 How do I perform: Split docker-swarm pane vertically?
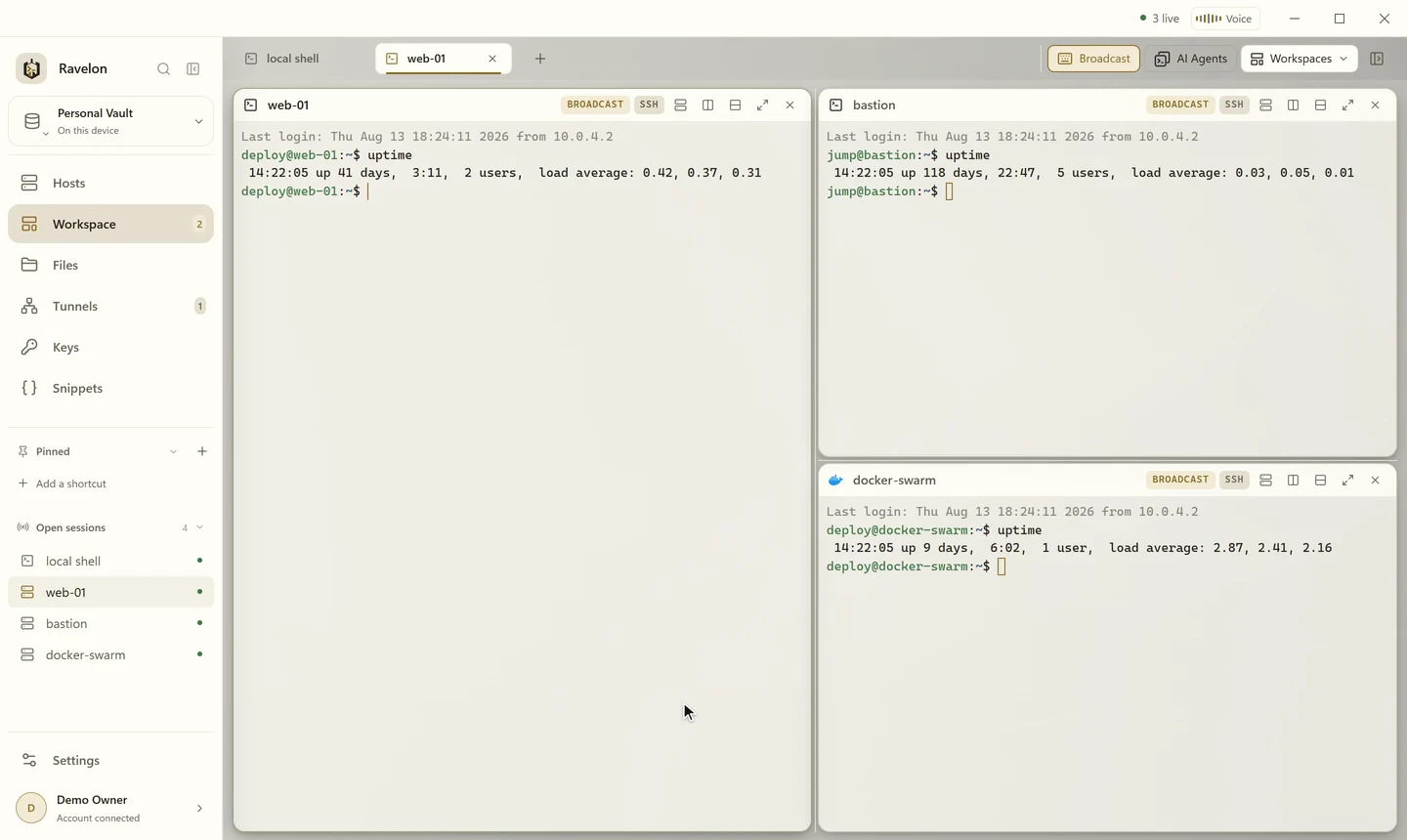click(1293, 480)
